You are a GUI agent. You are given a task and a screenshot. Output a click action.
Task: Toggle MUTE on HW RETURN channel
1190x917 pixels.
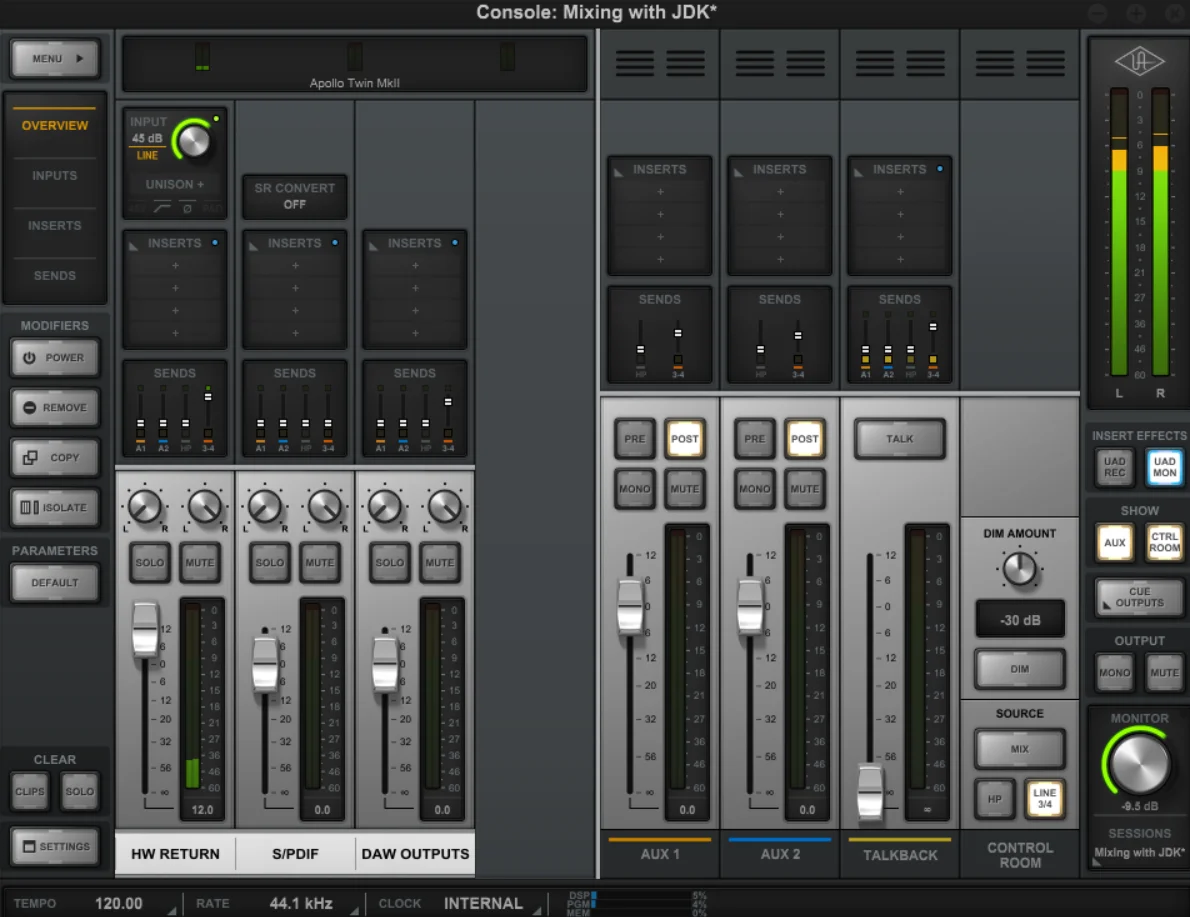coord(200,562)
